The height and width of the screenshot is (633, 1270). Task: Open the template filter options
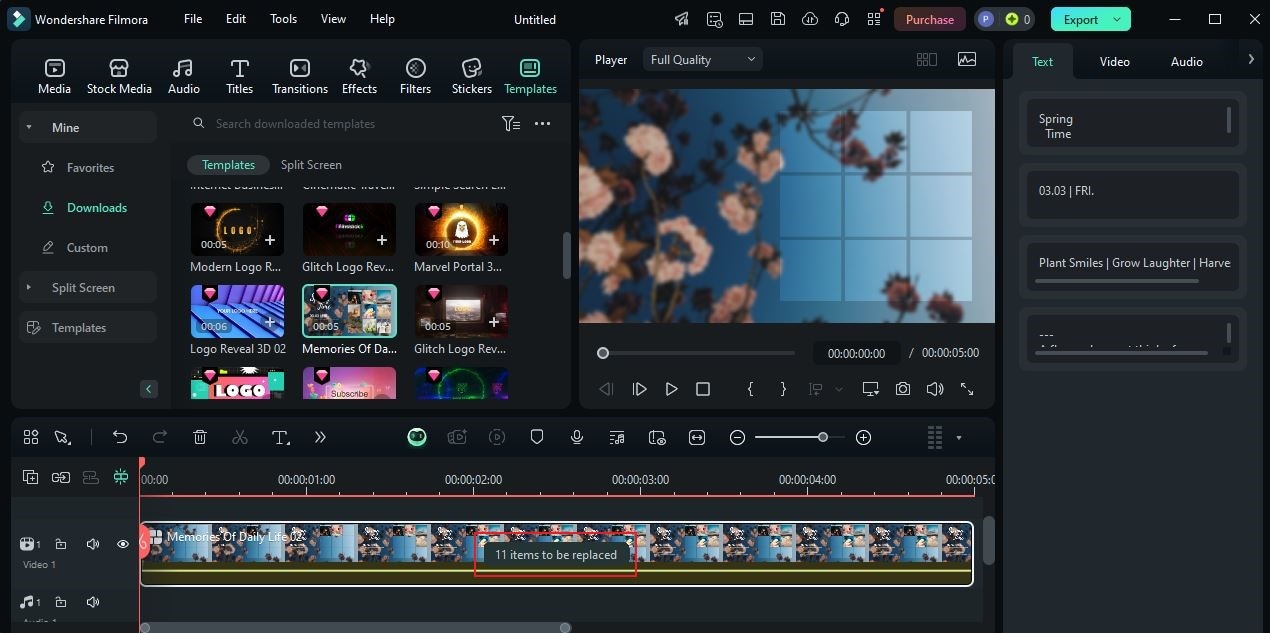(x=511, y=124)
